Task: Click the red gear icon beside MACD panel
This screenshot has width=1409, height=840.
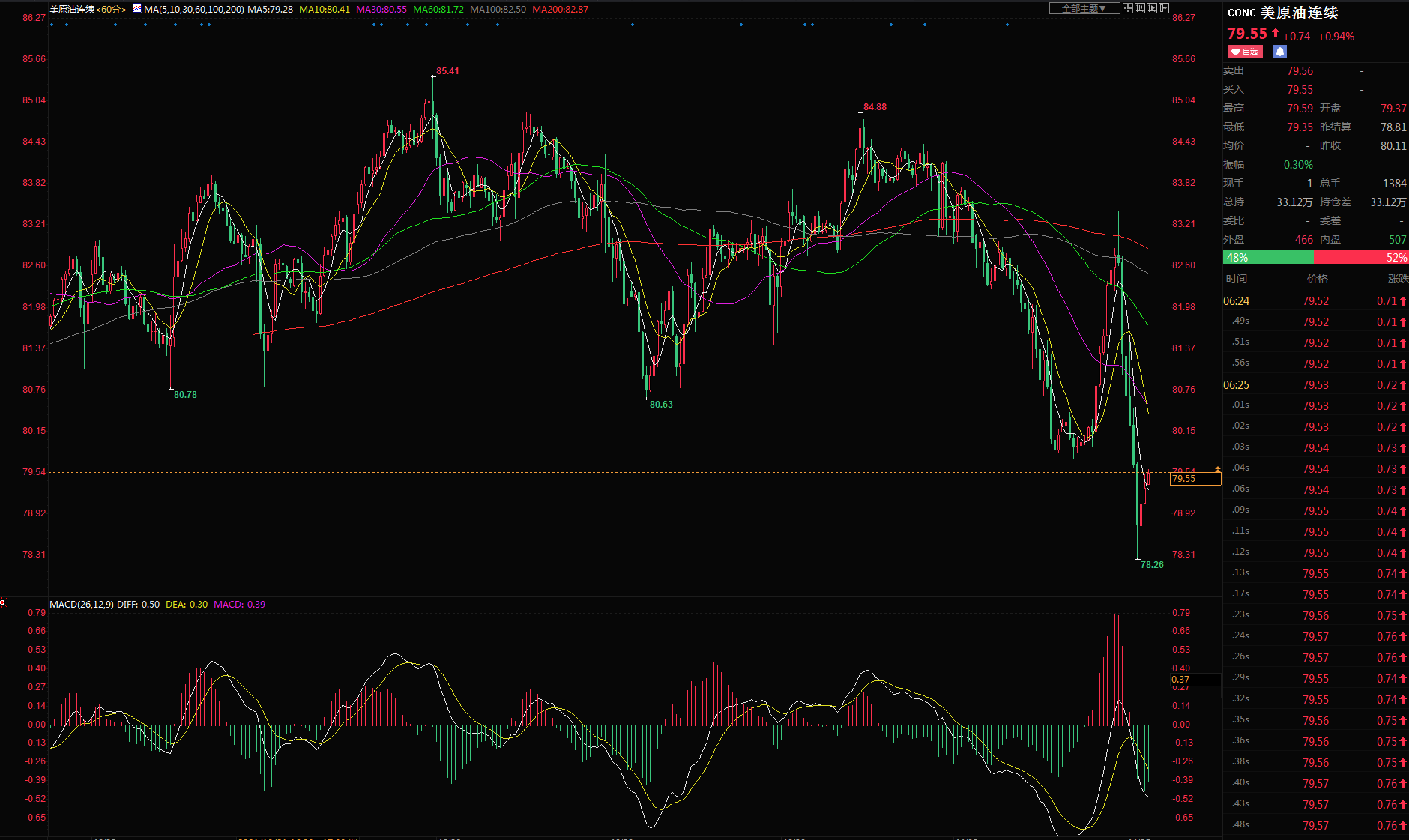Action: pyautogui.click(x=3, y=602)
